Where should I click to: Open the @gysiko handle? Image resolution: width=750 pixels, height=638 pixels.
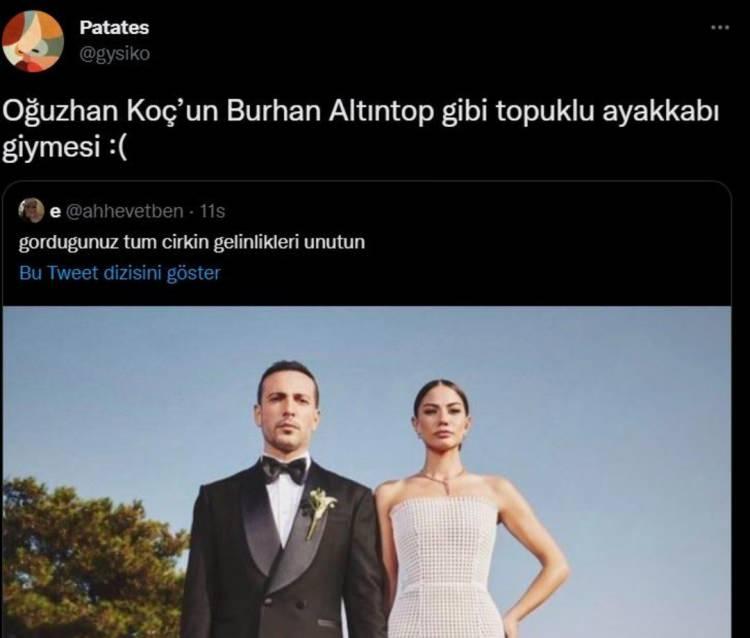coord(114,54)
